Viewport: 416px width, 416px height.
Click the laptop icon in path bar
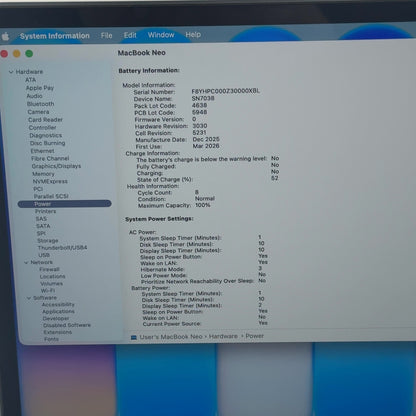pyautogui.click(x=134, y=337)
